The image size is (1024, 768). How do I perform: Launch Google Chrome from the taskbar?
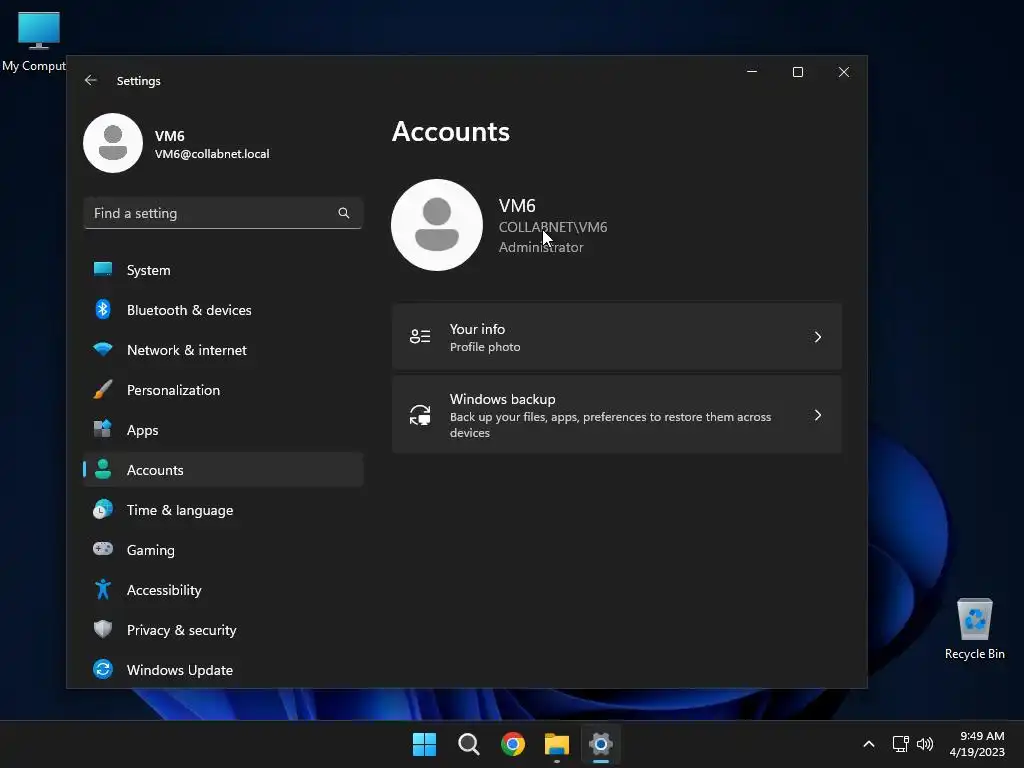(513, 744)
